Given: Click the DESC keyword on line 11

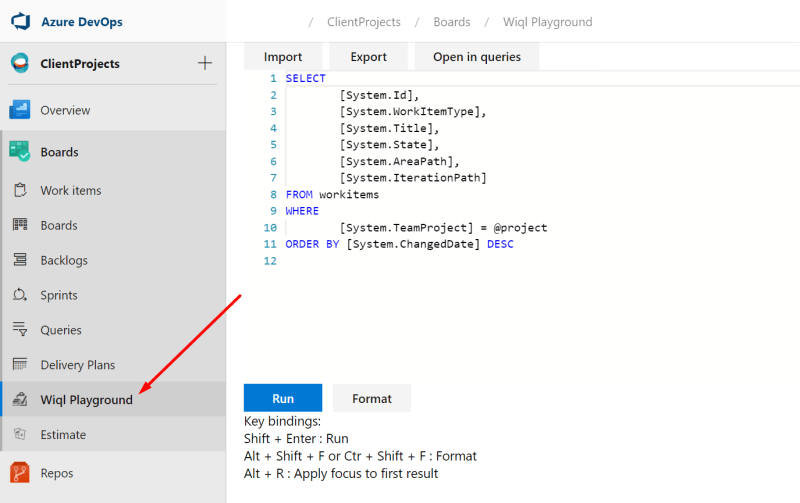Looking at the screenshot, I should pos(501,244).
